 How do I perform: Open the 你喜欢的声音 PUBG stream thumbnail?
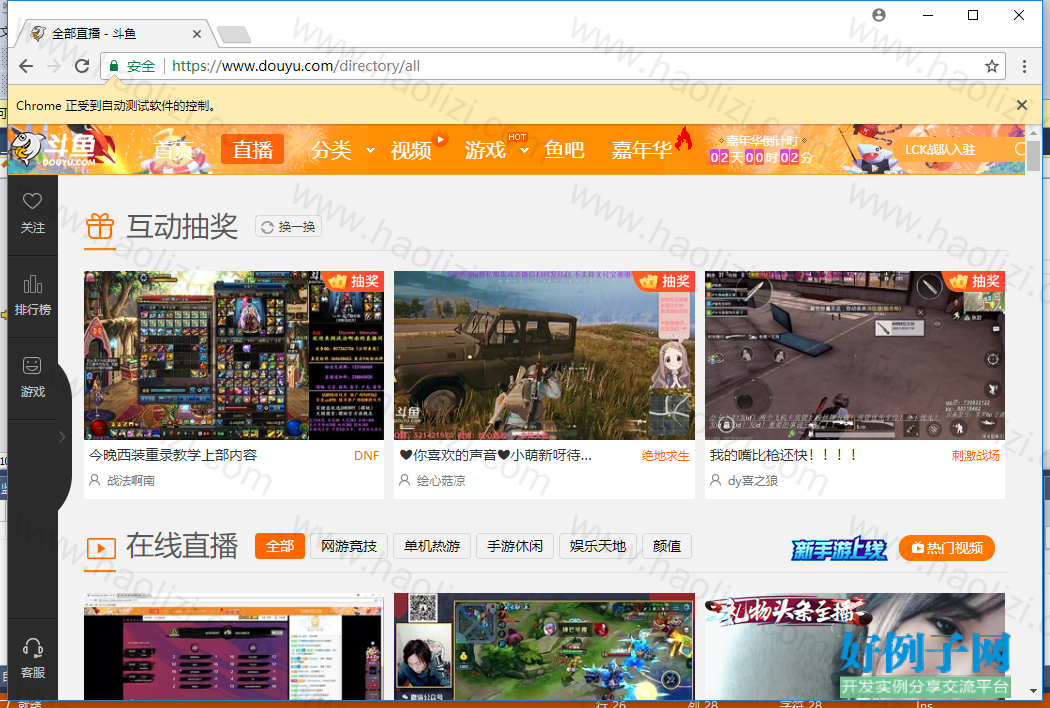click(544, 355)
